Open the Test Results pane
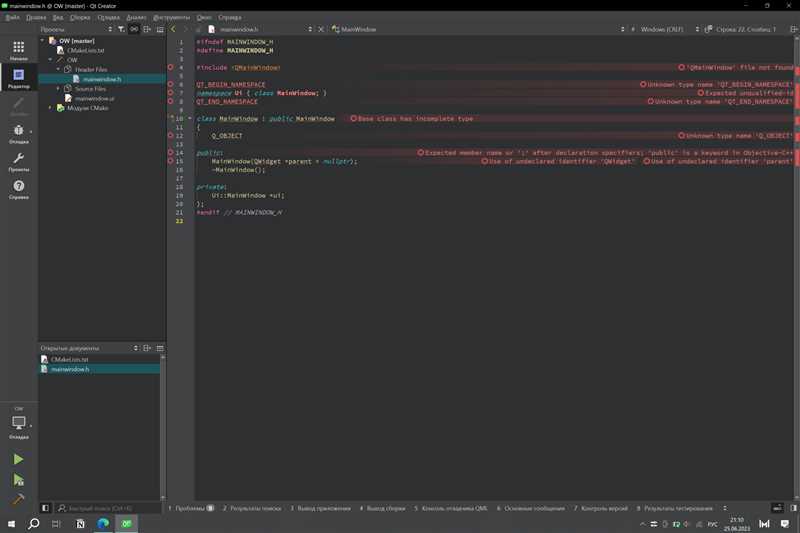The width and height of the screenshot is (800, 533). (x=674, y=508)
